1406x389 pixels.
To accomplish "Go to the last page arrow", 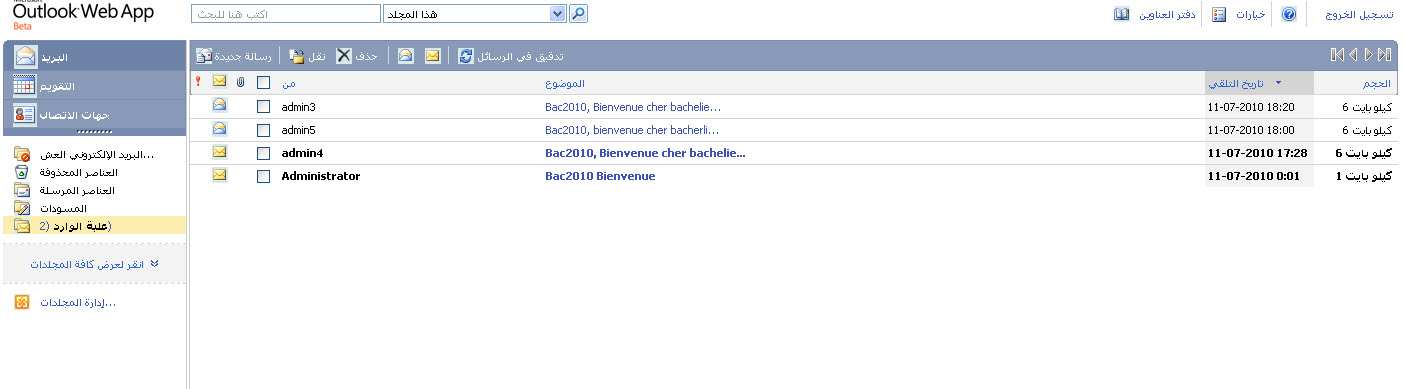I will coord(1385,55).
